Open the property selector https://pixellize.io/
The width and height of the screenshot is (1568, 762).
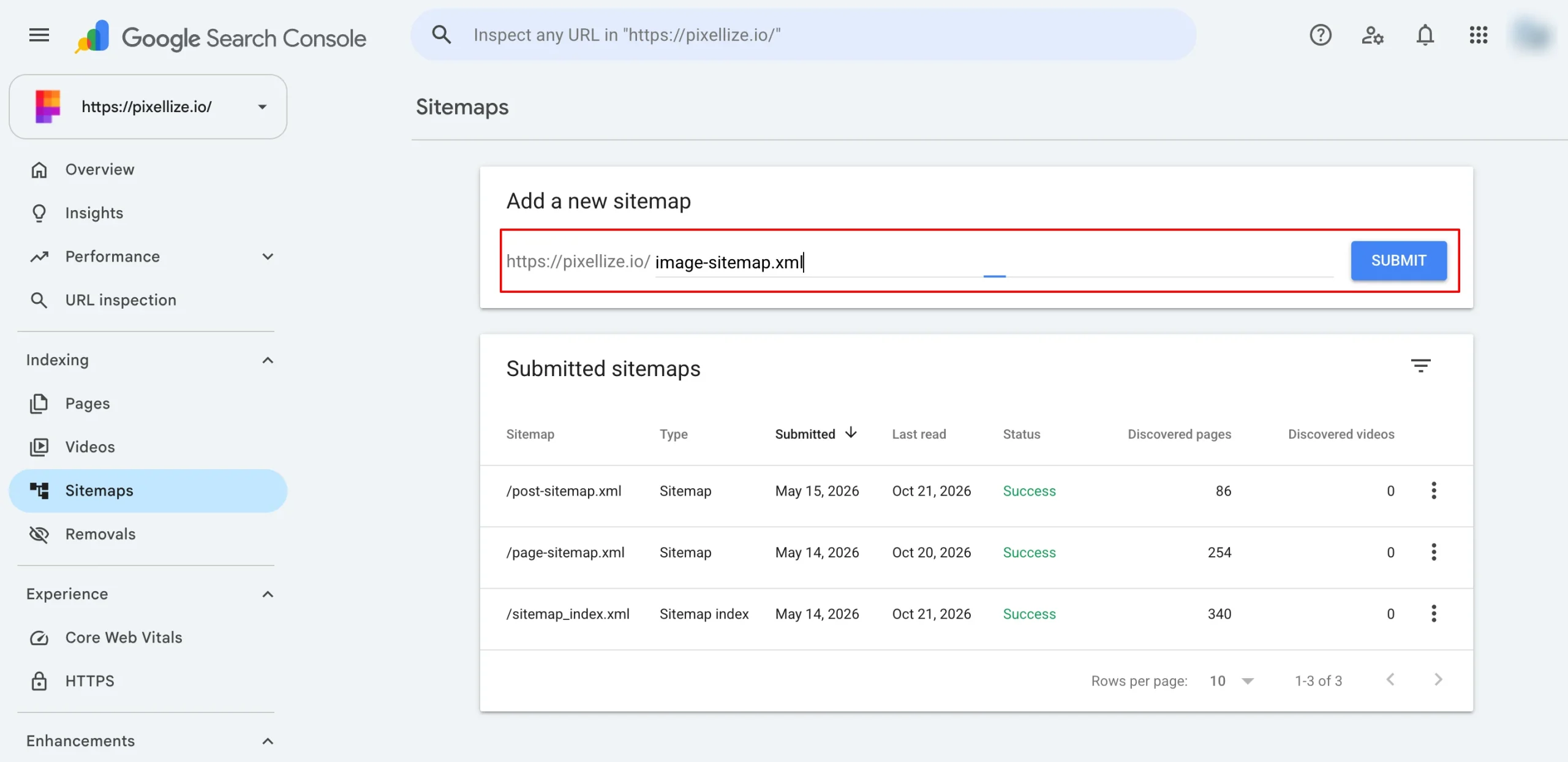pyautogui.click(x=148, y=107)
